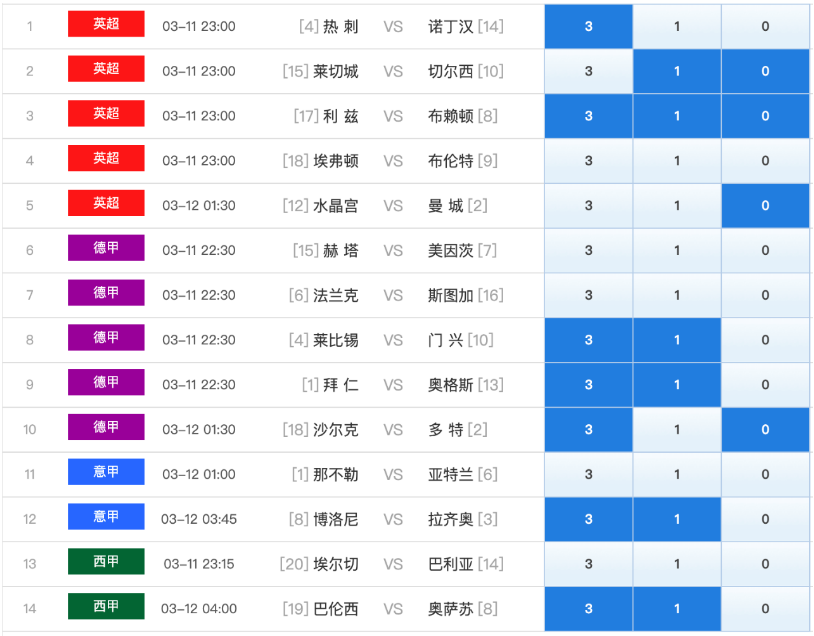
Task: Choose 1 for 赫塔 vs 美因茨
Action: pyautogui.click(x=677, y=250)
